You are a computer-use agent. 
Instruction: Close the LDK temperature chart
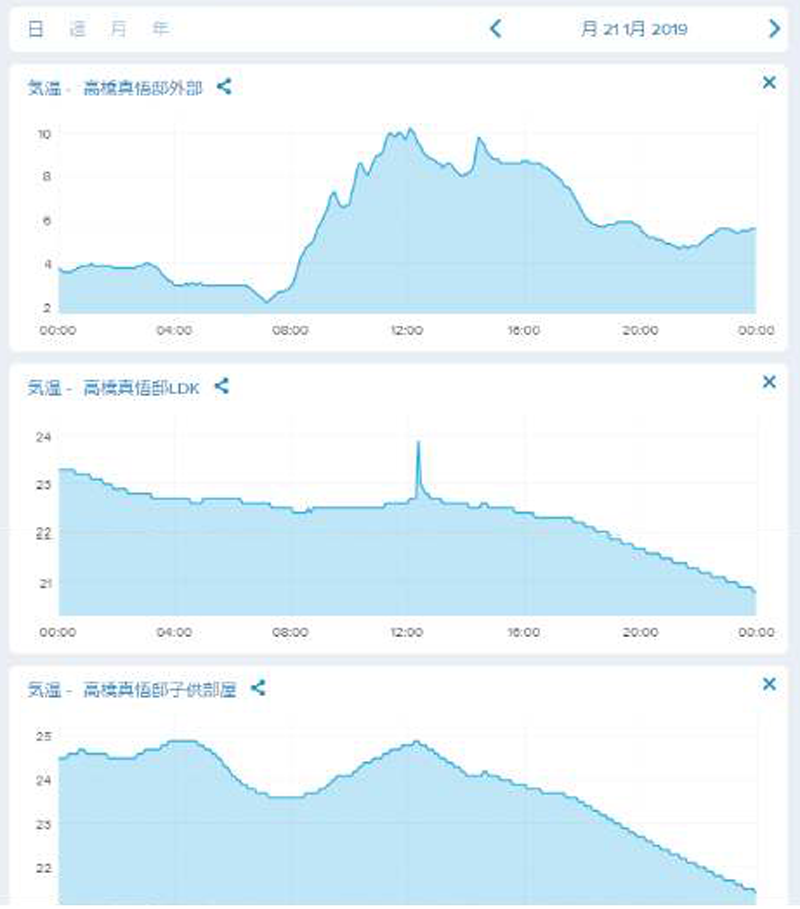pyautogui.click(x=769, y=382)
